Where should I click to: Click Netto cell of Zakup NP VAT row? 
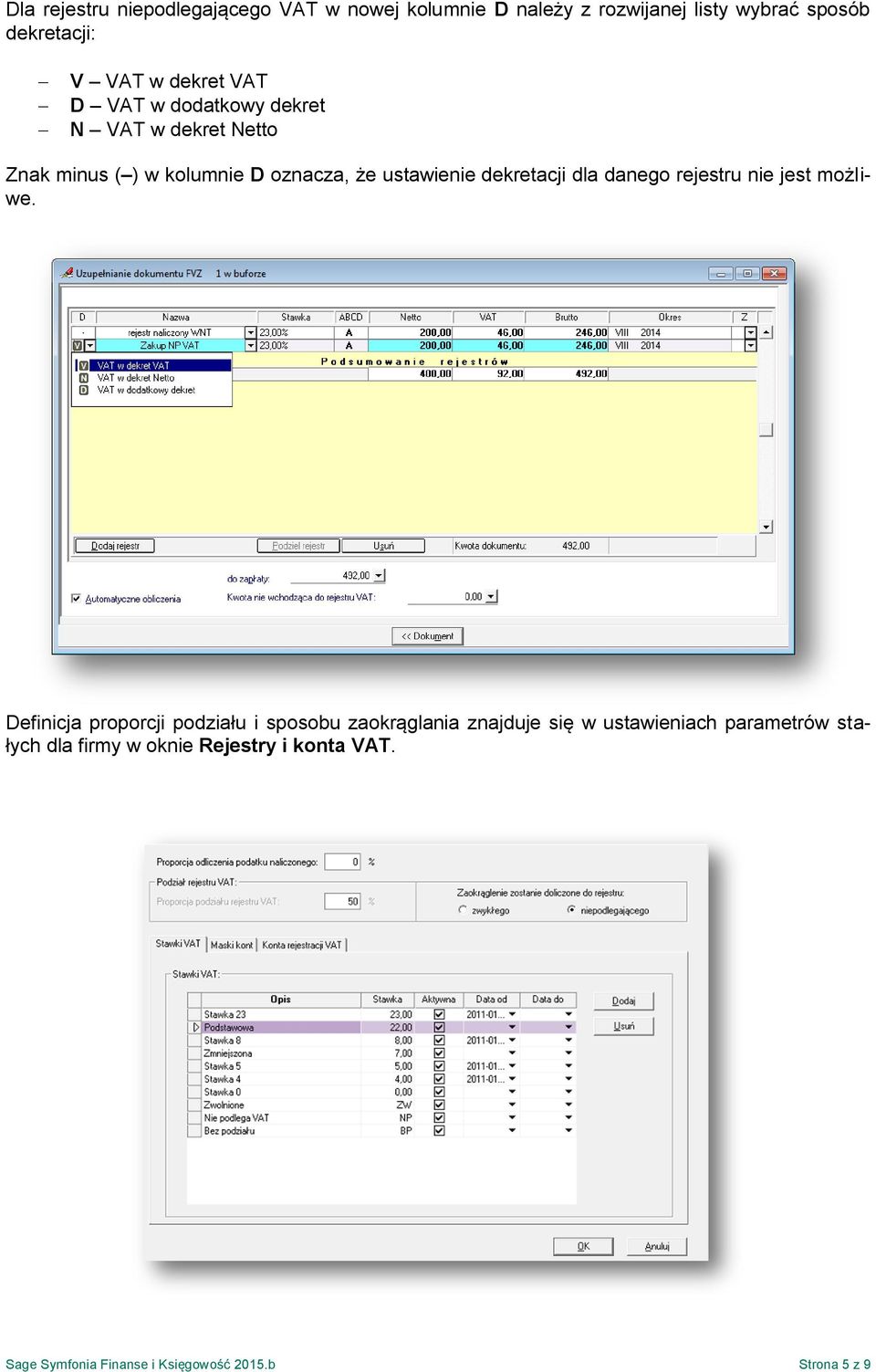[x=411, y=346]
